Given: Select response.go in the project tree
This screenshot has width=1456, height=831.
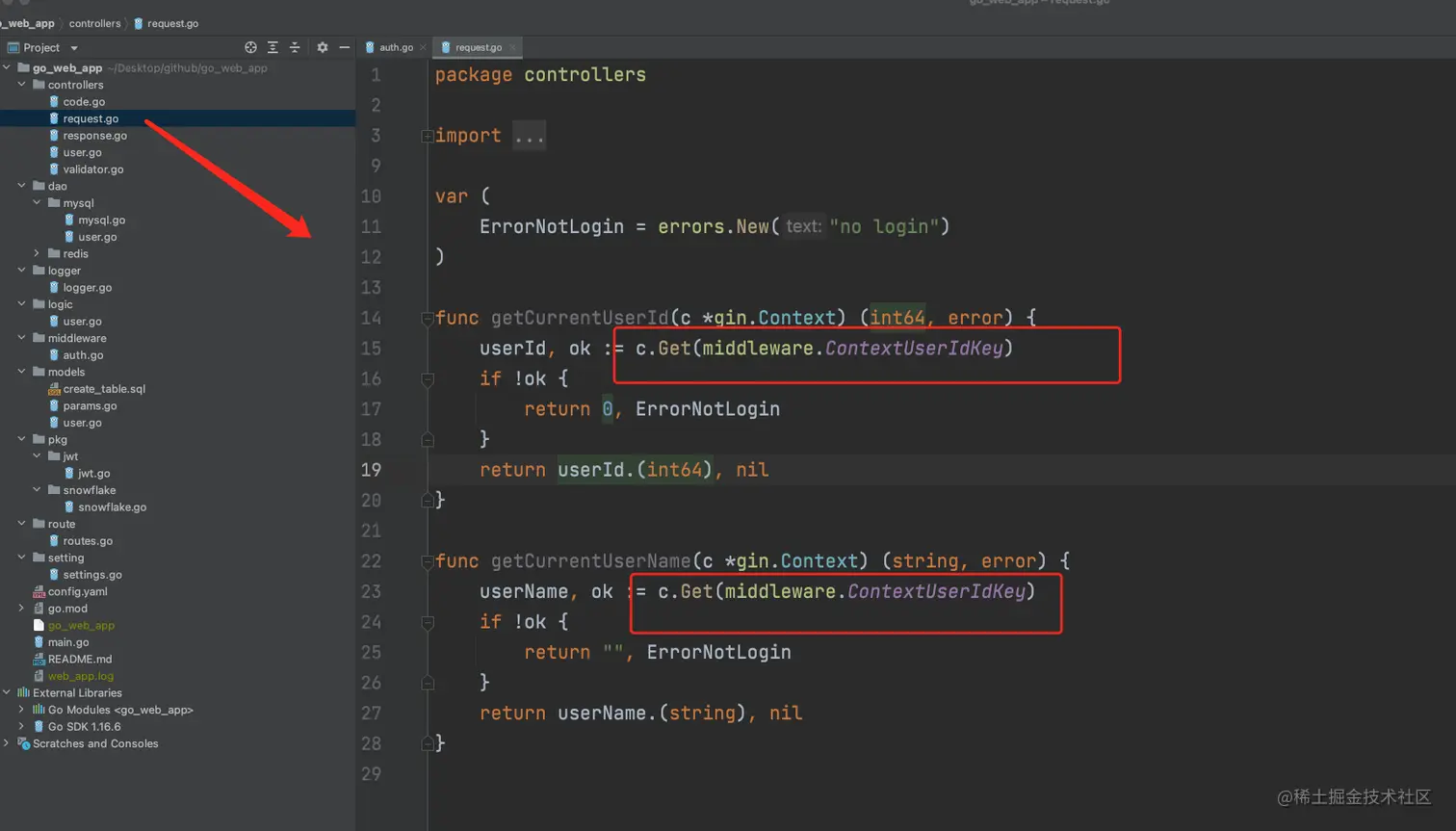Looking at the screenshot, I should point(94,136).
